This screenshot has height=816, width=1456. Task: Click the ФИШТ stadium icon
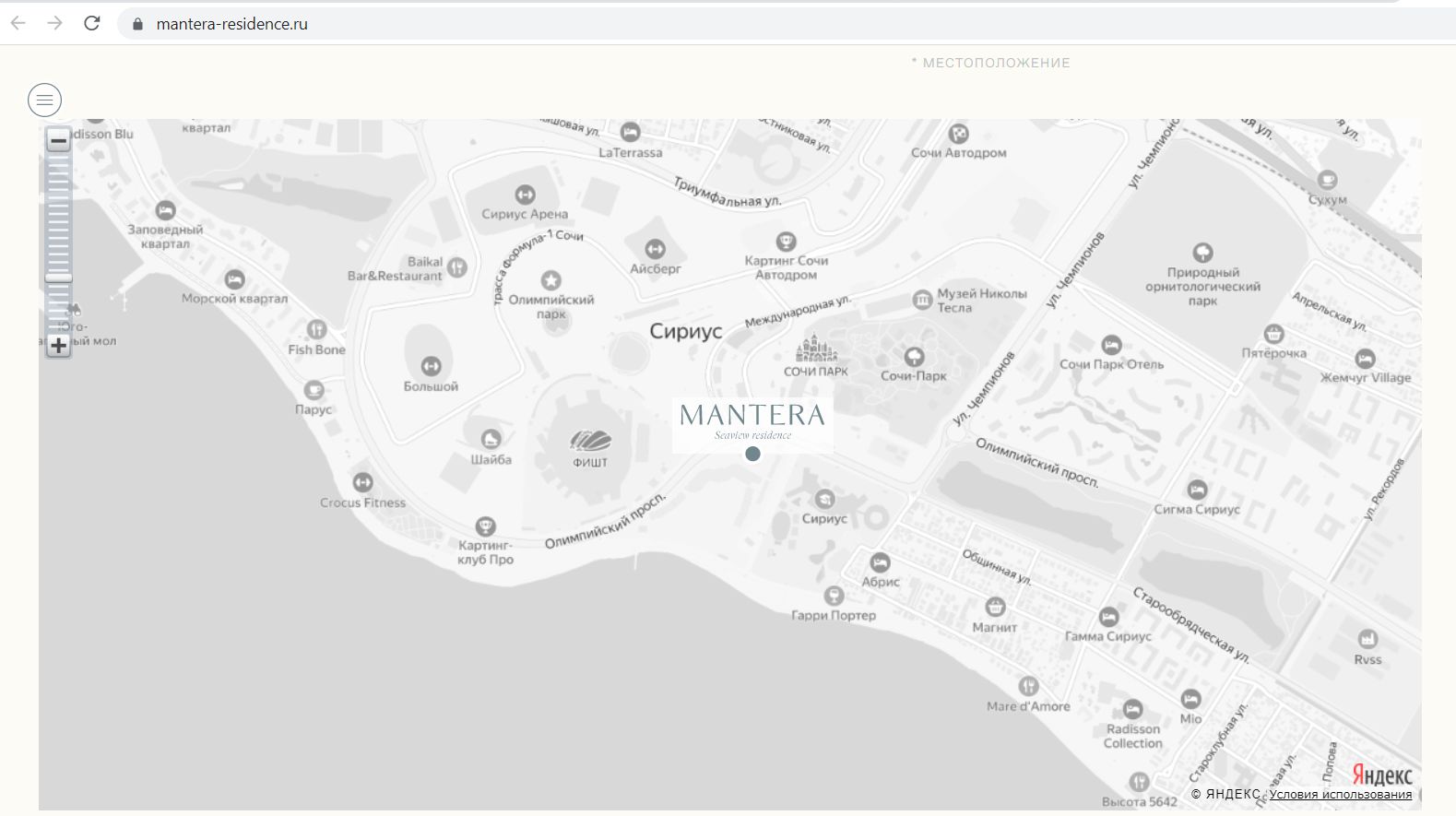tap(590, 441)
